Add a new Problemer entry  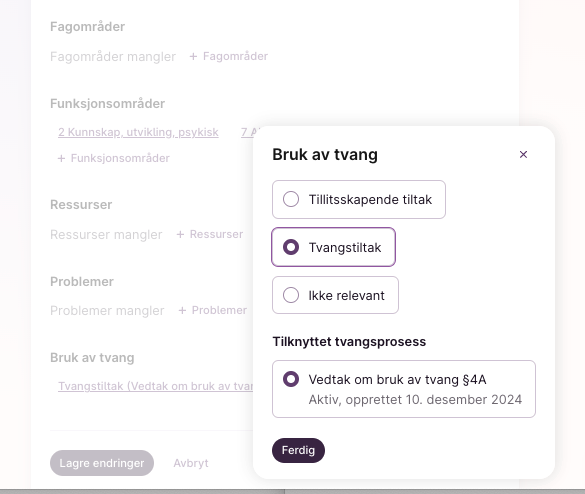pos(213,310)
